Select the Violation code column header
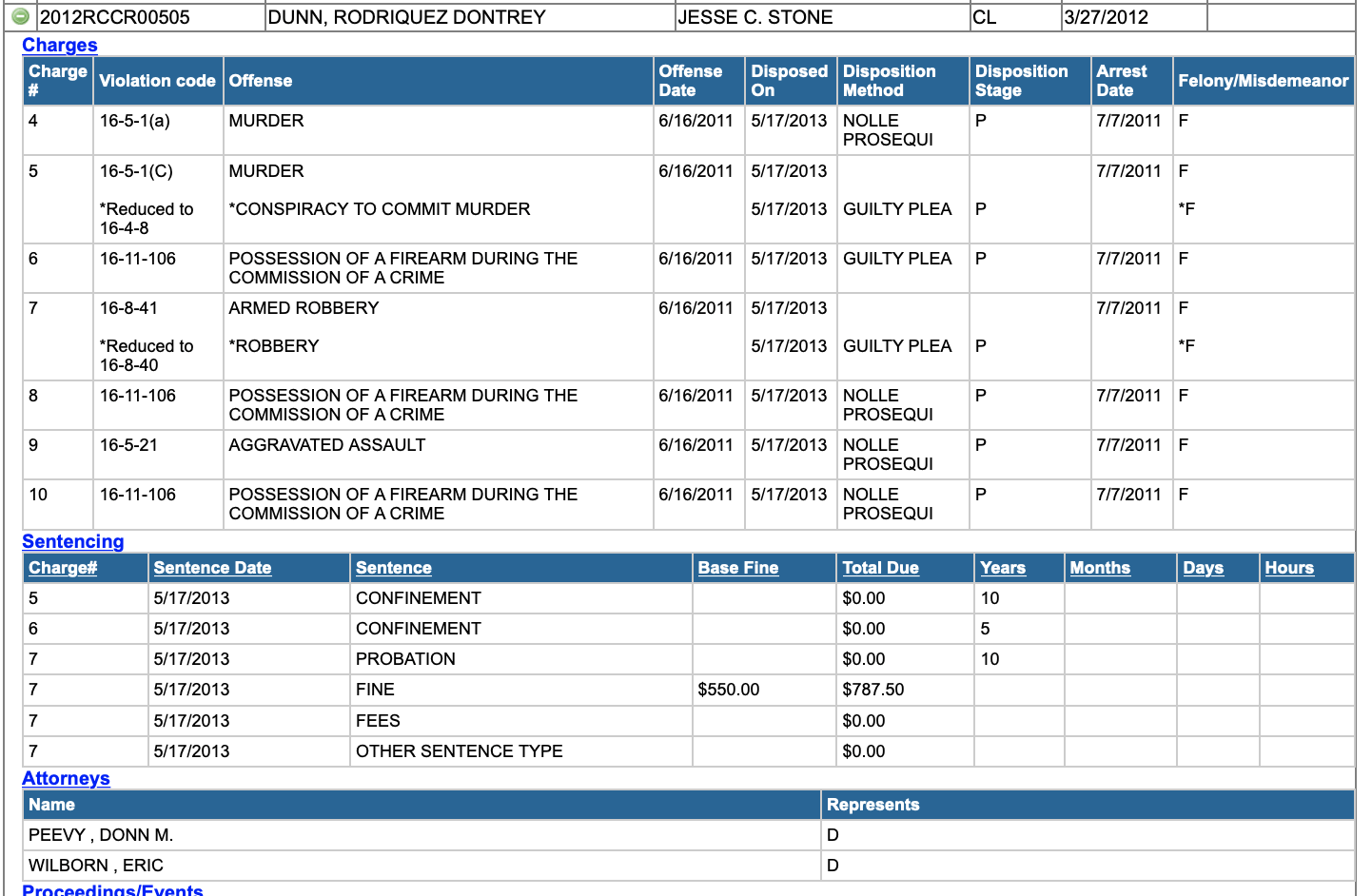1372x896 pixels. point(158,81)
